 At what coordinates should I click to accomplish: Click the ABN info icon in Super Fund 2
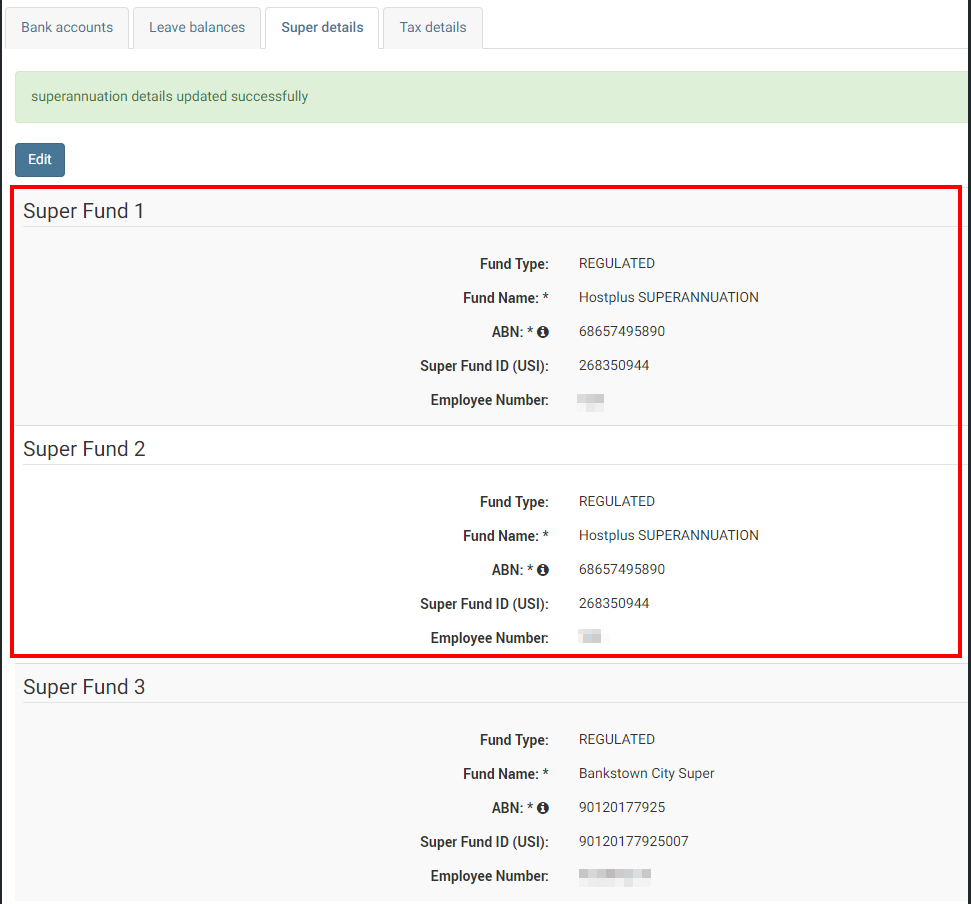coord(543,570)
